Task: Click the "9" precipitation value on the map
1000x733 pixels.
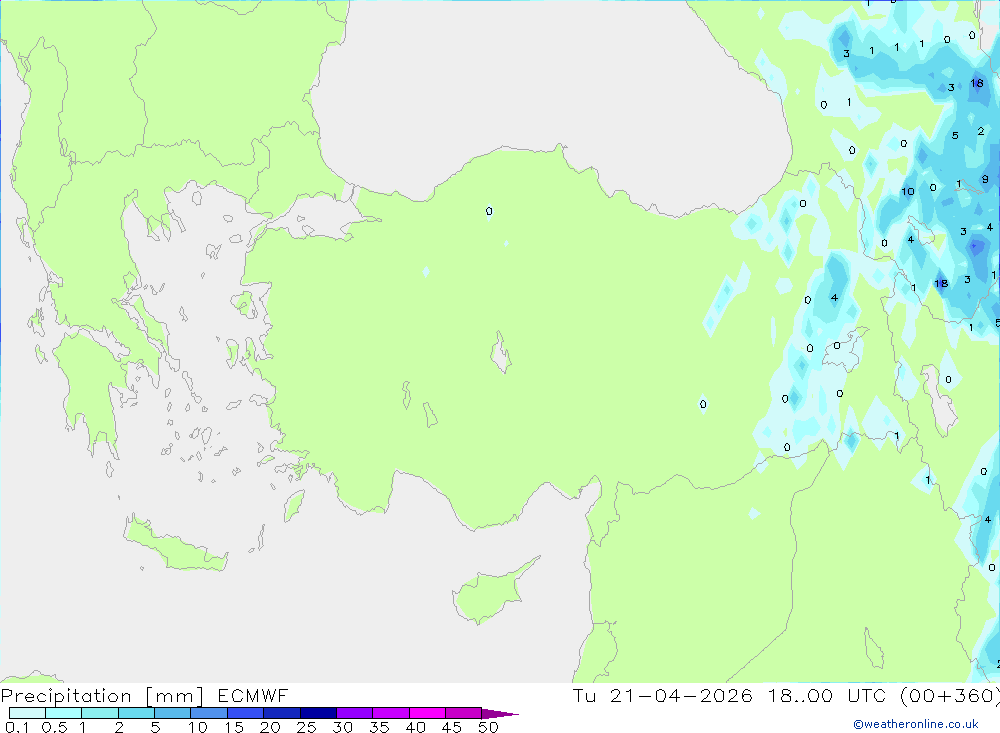Action: [x=985, y=180]
